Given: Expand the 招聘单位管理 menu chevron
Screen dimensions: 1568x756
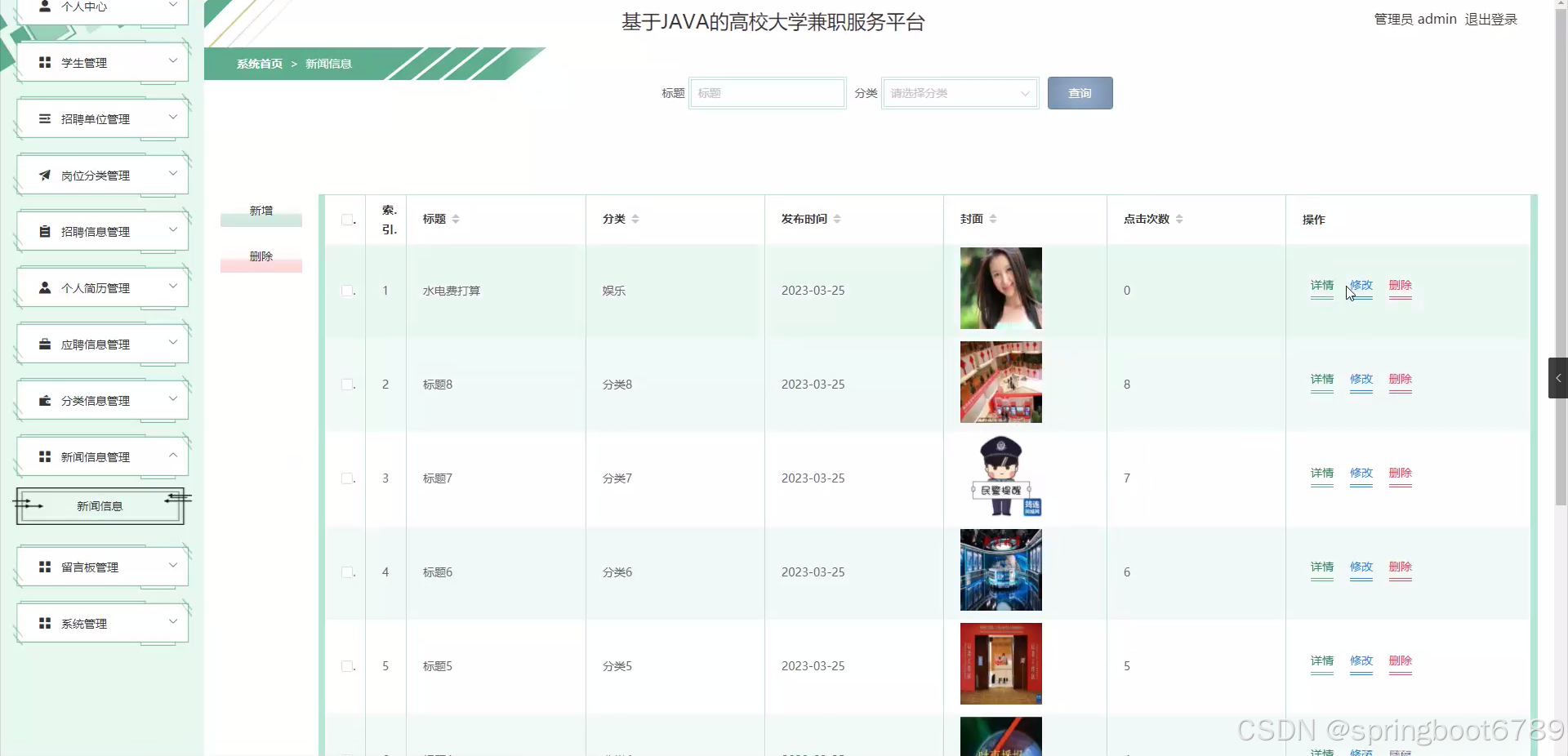Looking at the screenshot, I should pyautogui.click(x=173, y=118).
